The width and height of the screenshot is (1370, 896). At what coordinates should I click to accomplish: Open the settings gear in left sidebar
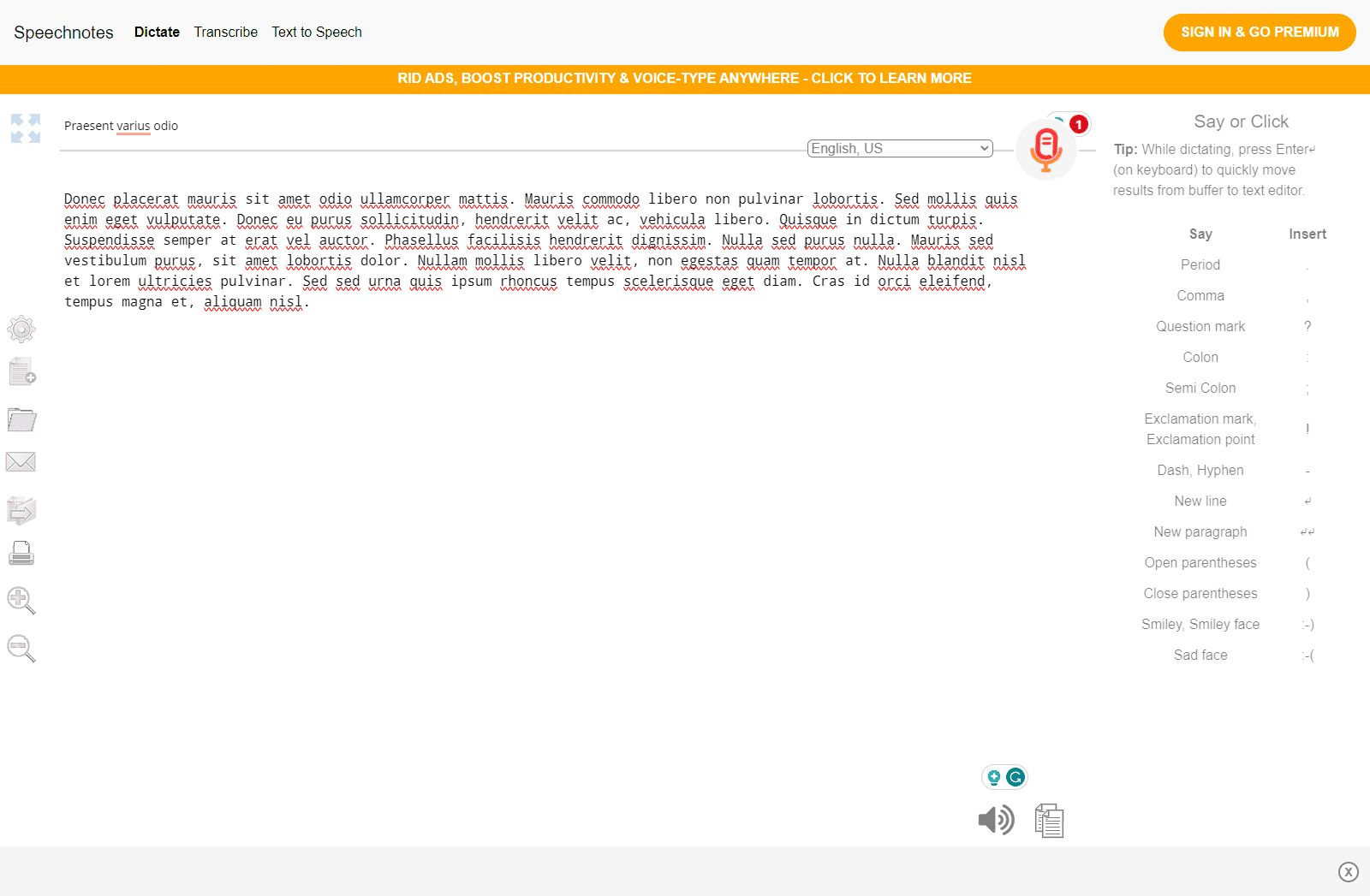click(21, 329)
